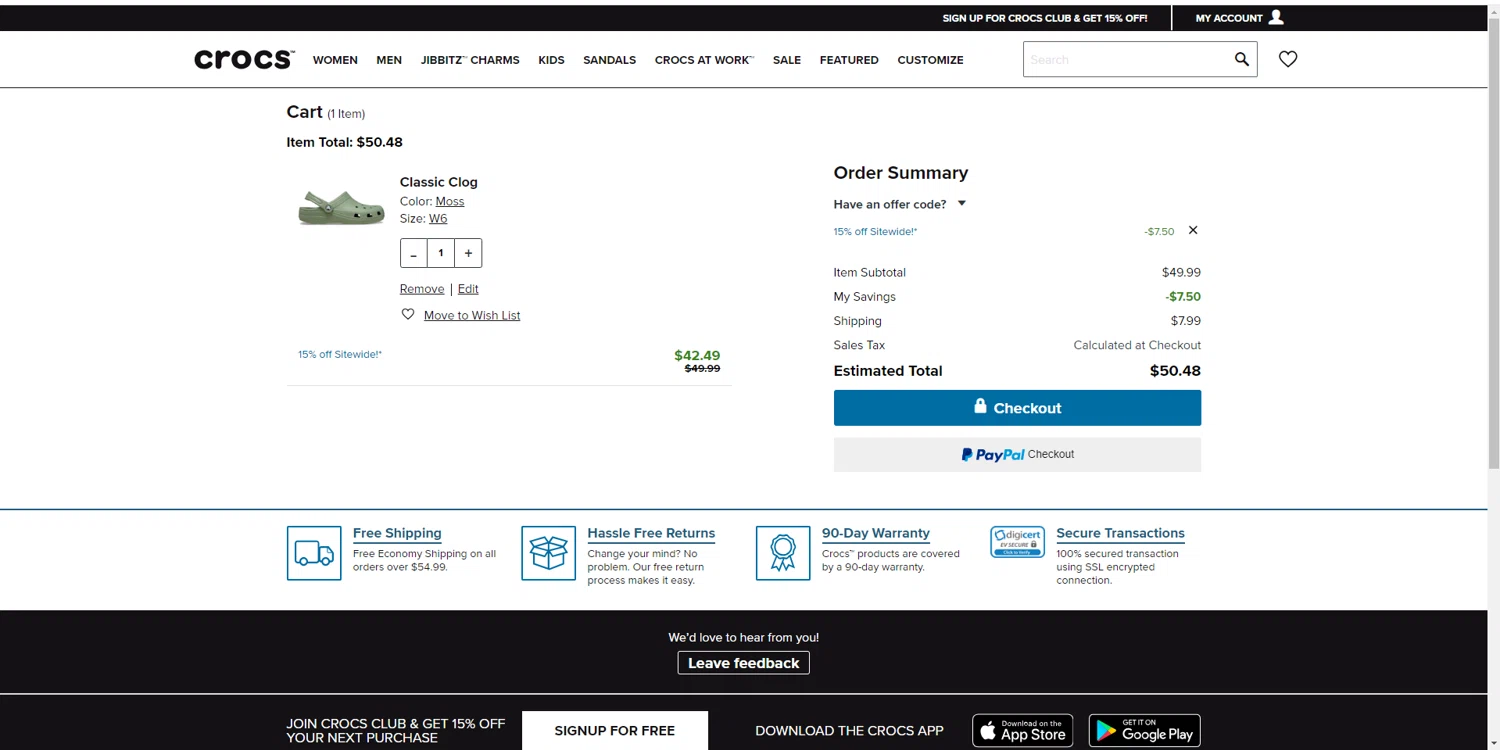
Task: Click the 15% off Sitewide link under the item
Action: click(340, 354)
